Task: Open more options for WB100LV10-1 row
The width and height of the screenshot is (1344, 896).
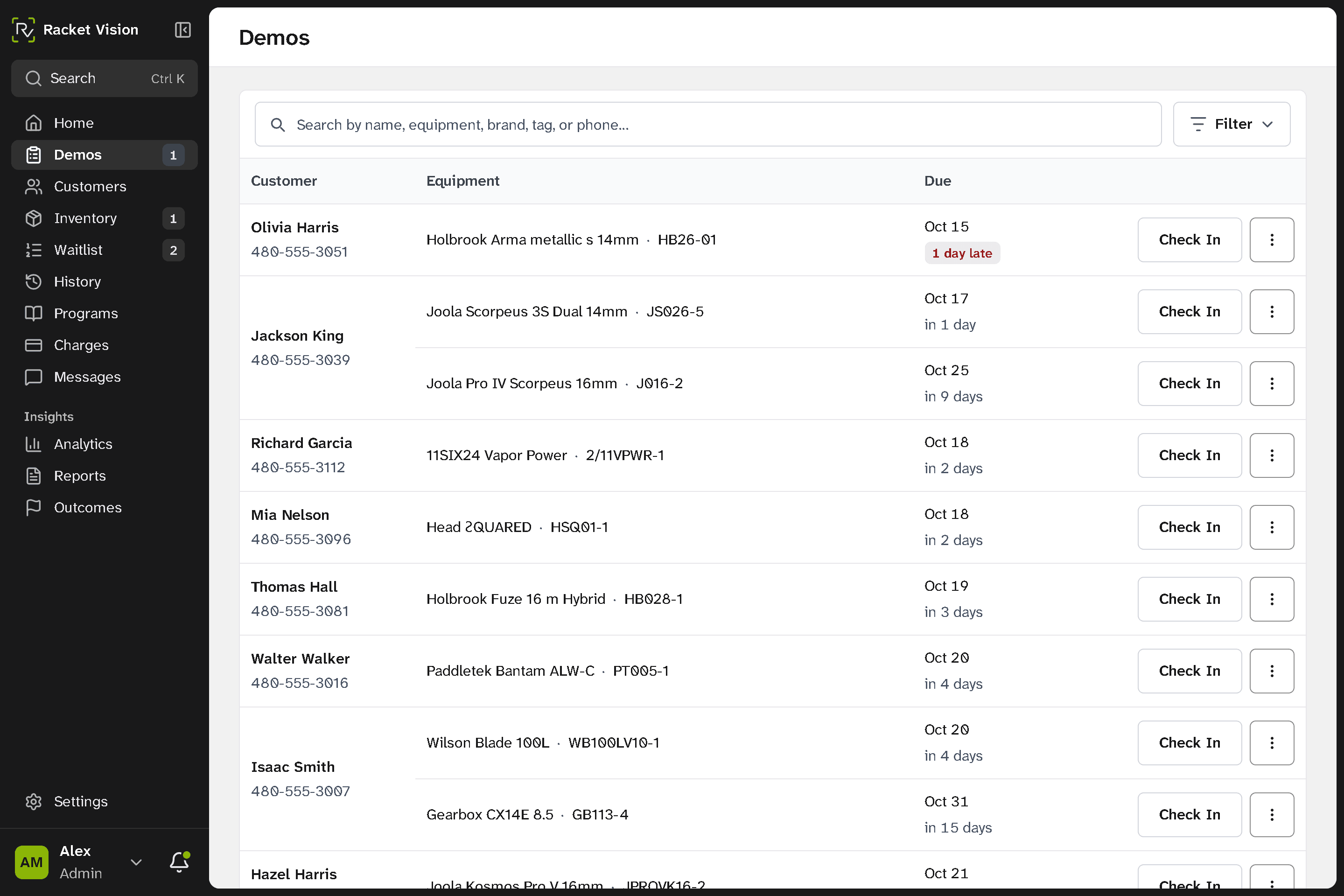Action: tap(1271, 743)
